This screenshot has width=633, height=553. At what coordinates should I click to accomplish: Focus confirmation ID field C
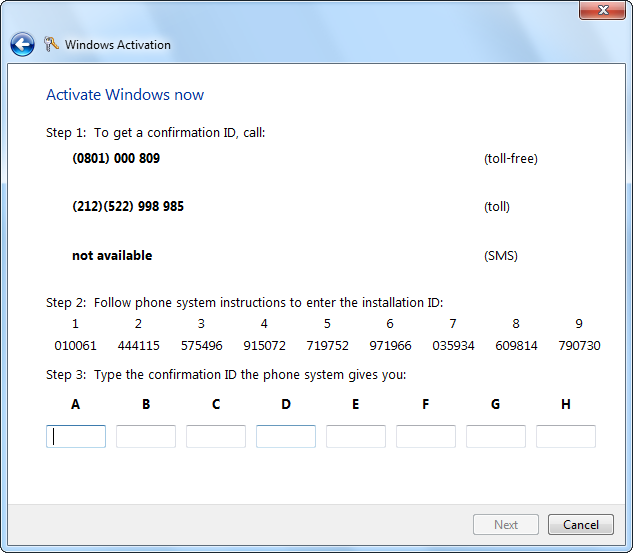pos(216,436)
